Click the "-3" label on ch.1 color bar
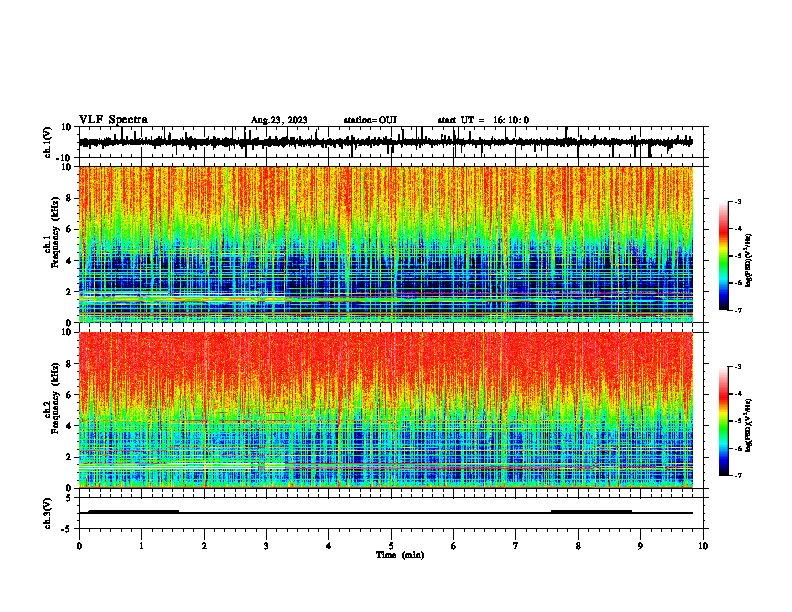The width and height of the screenshot is (792, 612). tap(738, 201)
